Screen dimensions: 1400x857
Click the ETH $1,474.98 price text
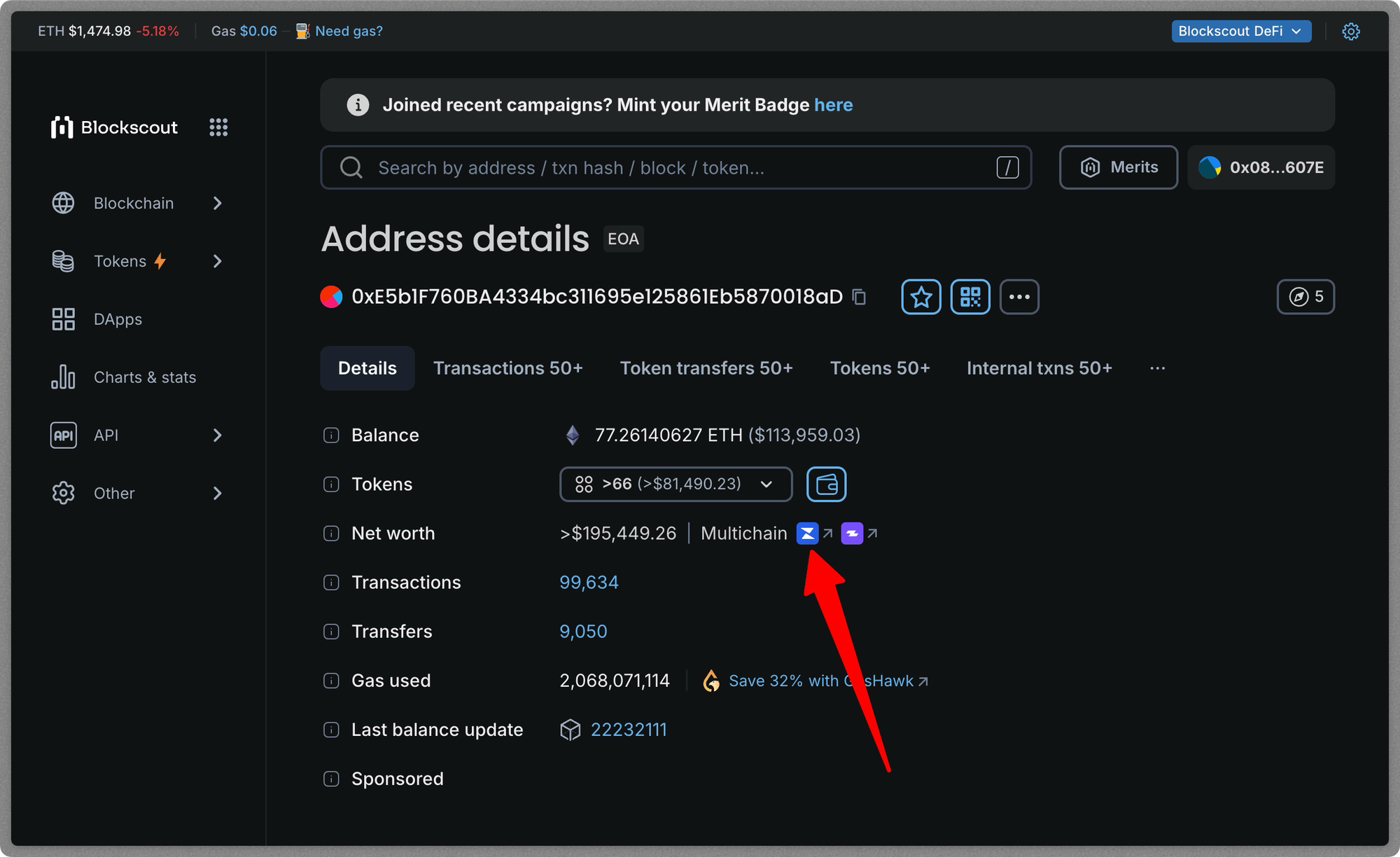(x=84, y=32)
